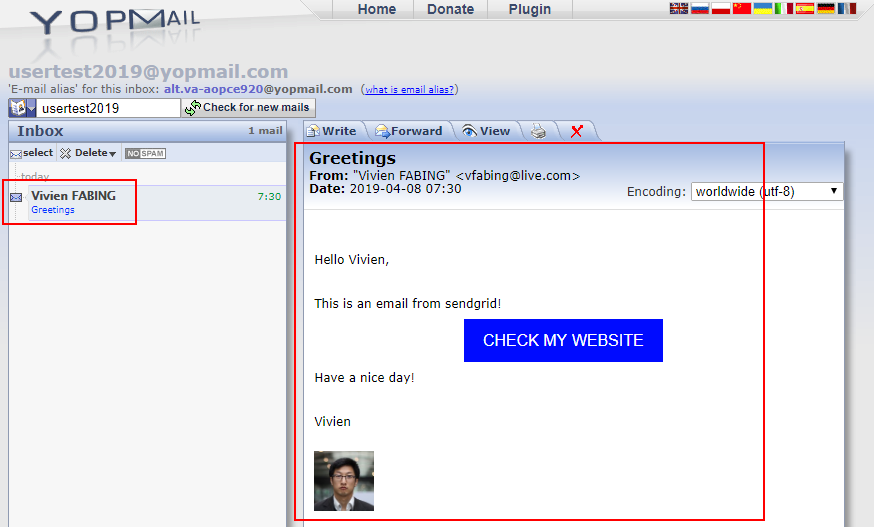
Task: Open the Plugin page
Action: click(530, 9)
